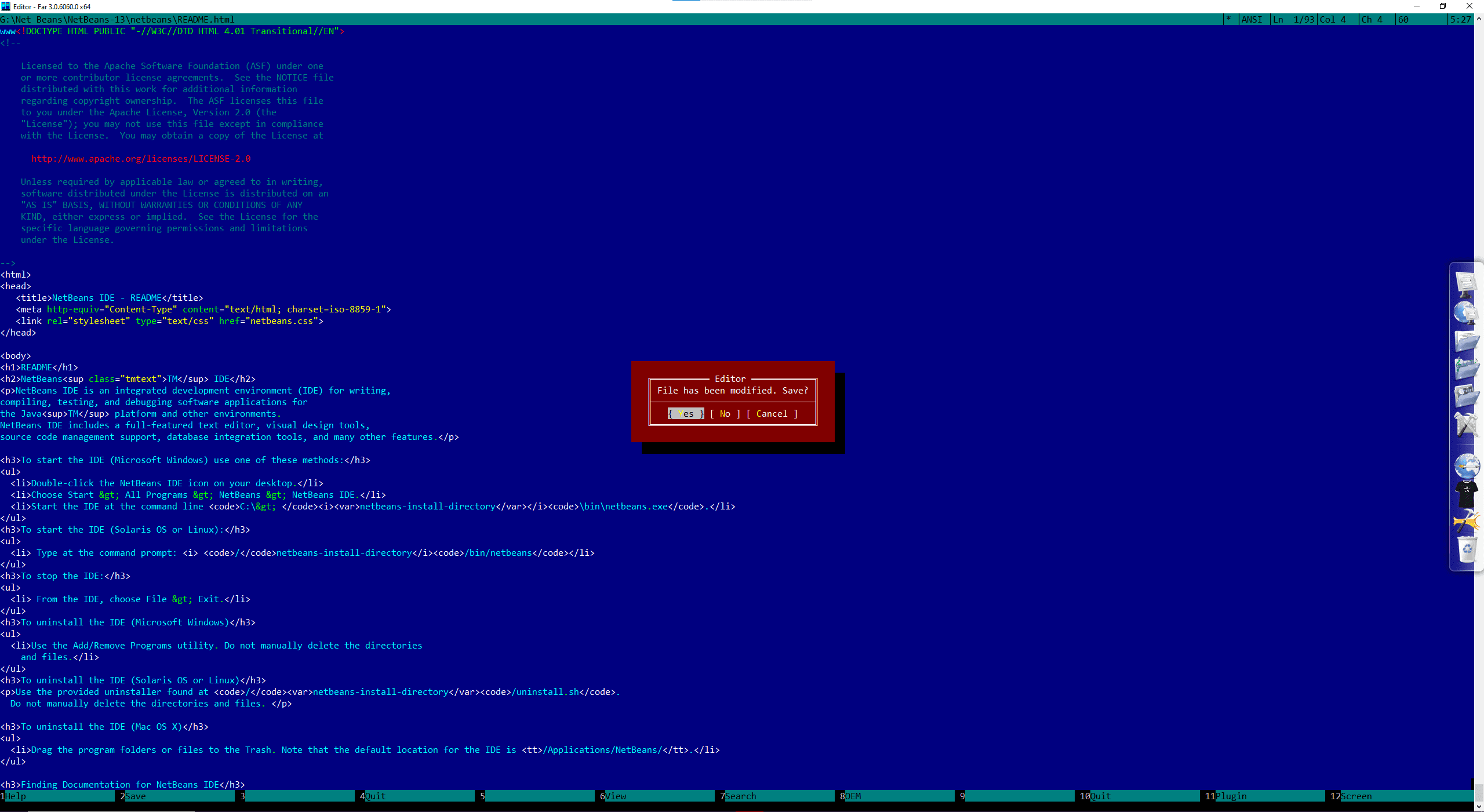Screen dimensions: 1484x812
Task: Click the black t-shirt dock icon
Action: (1466, 494)
